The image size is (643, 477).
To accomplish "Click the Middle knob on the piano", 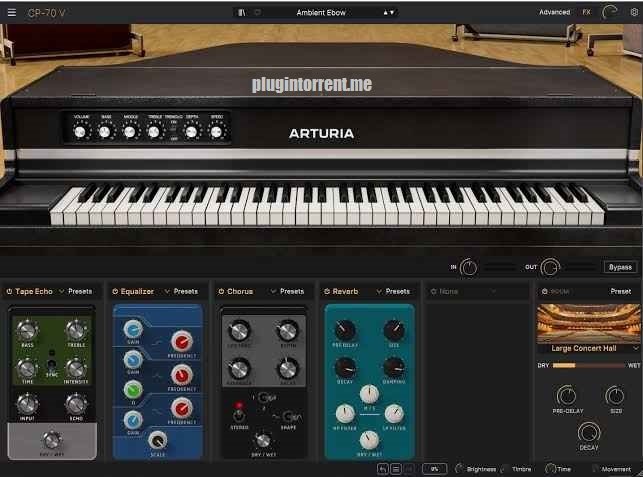I will 130,132.
